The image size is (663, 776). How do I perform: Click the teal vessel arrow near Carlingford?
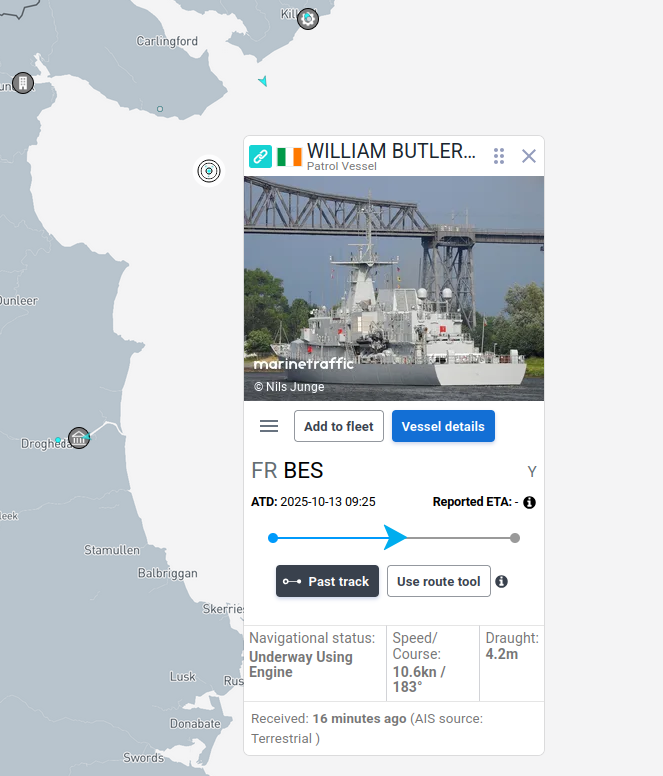pos(263,81)
